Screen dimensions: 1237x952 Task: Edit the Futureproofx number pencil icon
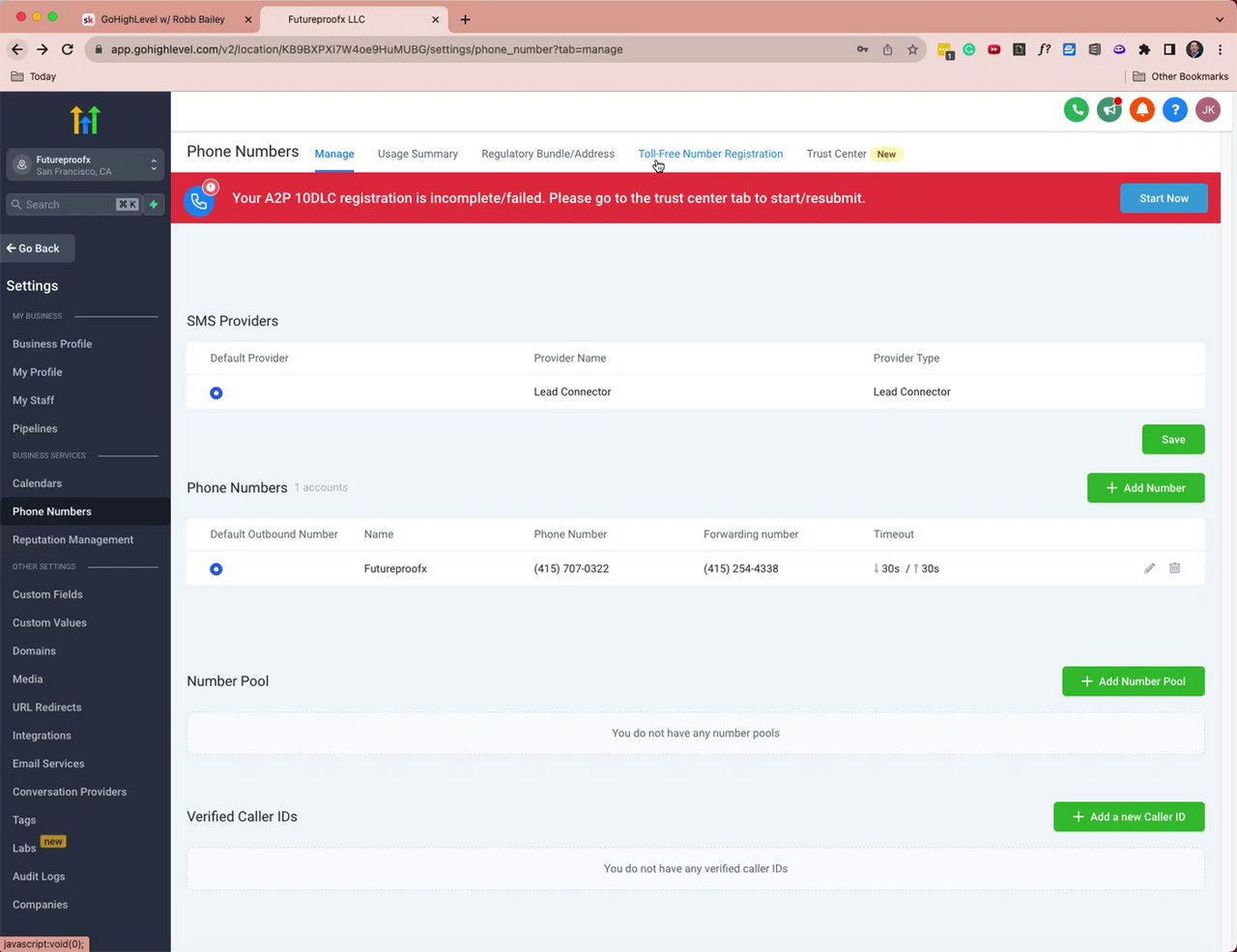click(1149, 568)
